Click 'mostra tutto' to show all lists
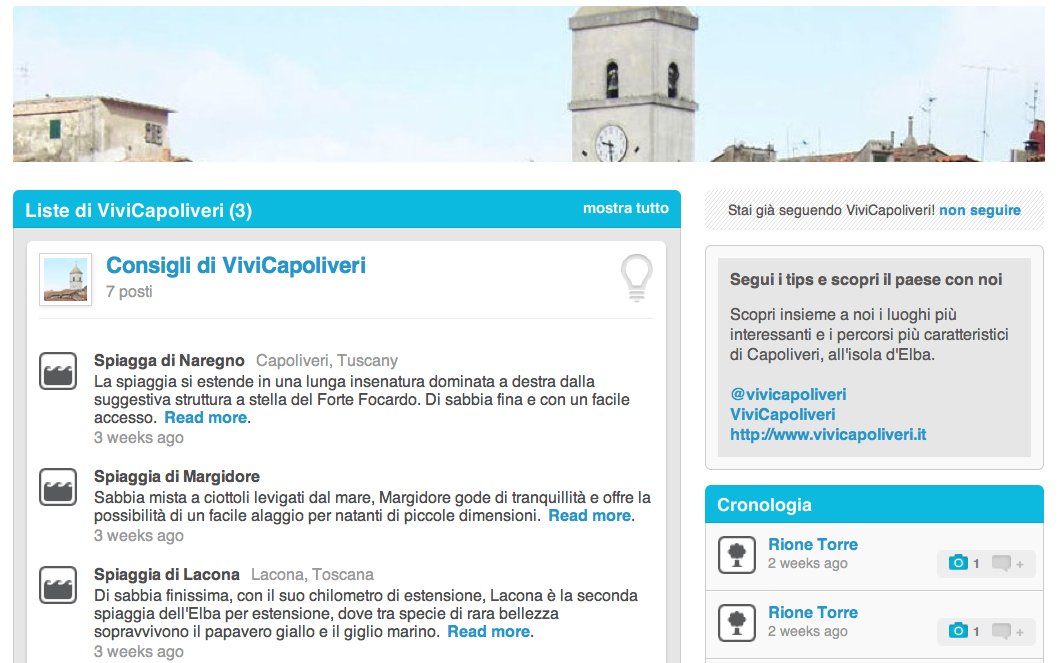1059x663 pixels. [x=626, y=209]
